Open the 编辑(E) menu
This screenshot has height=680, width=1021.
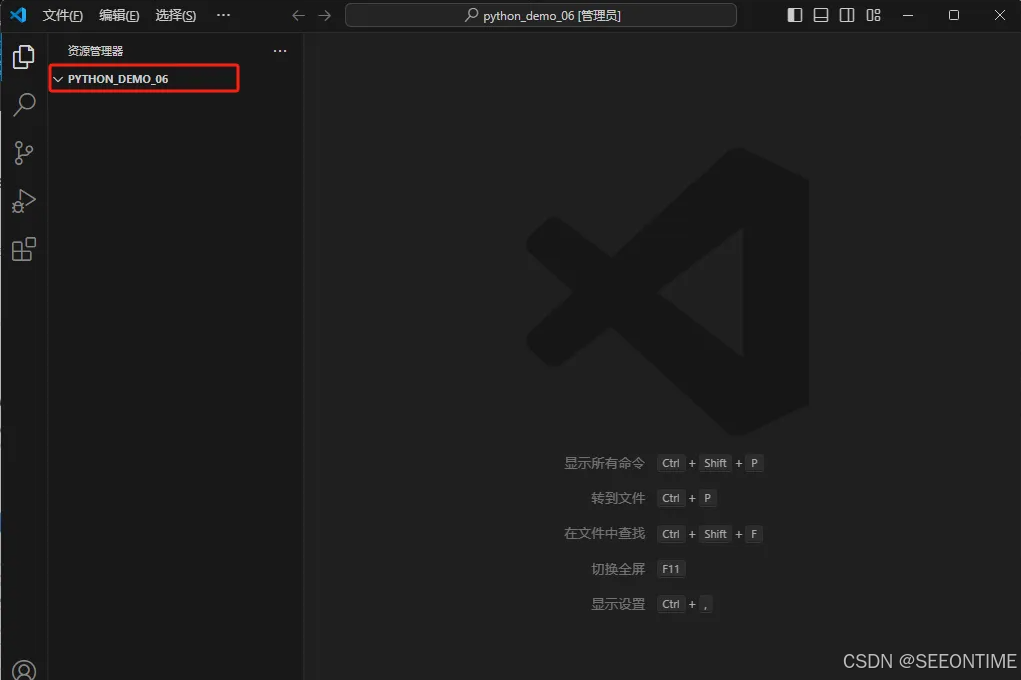119,16
